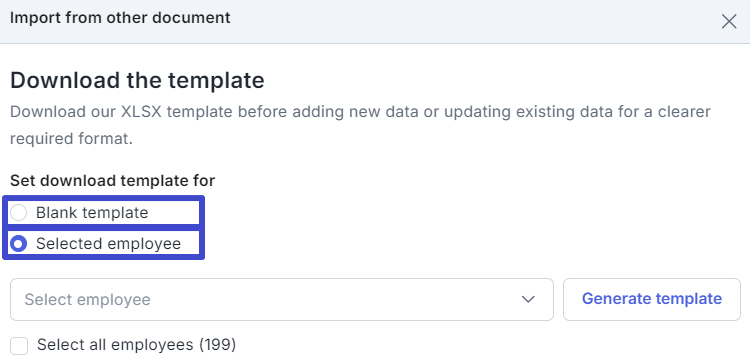The height and width of the screenshot is (360, 750).
Task: Click the Selected employee label text
Action: click(x=109, y=244)
